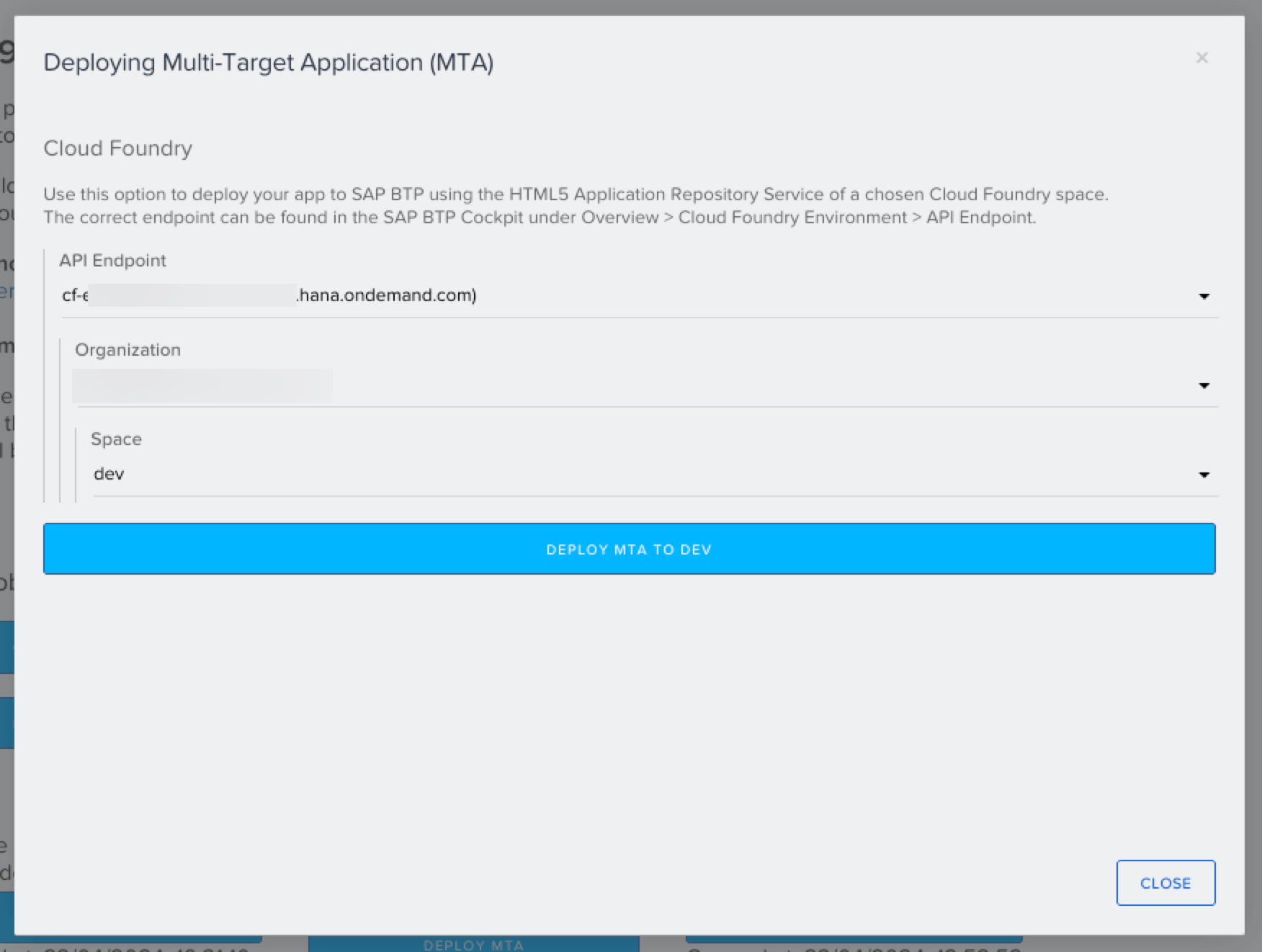Image resolution: width=1262 pixels, height=952 pixels.
Task: Open the Organization dropdown arrow
Action: [1204, 385]
